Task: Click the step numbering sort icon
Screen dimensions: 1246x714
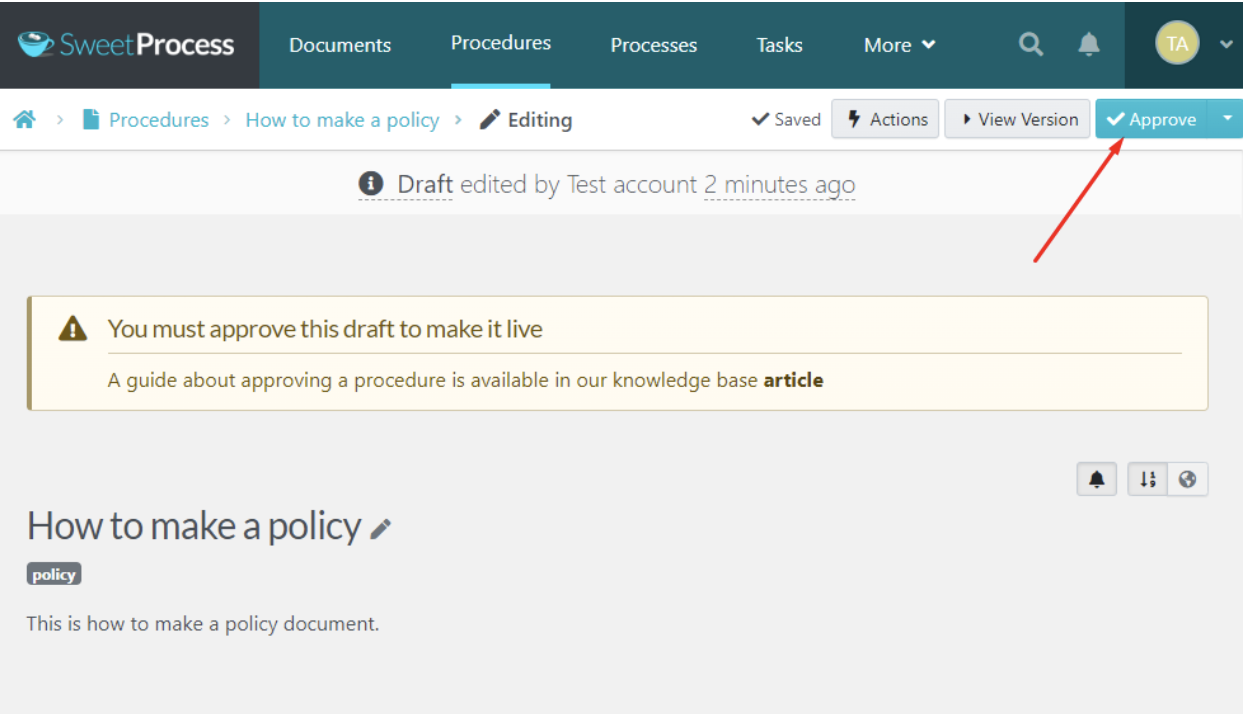Action: pos(1148,480)
